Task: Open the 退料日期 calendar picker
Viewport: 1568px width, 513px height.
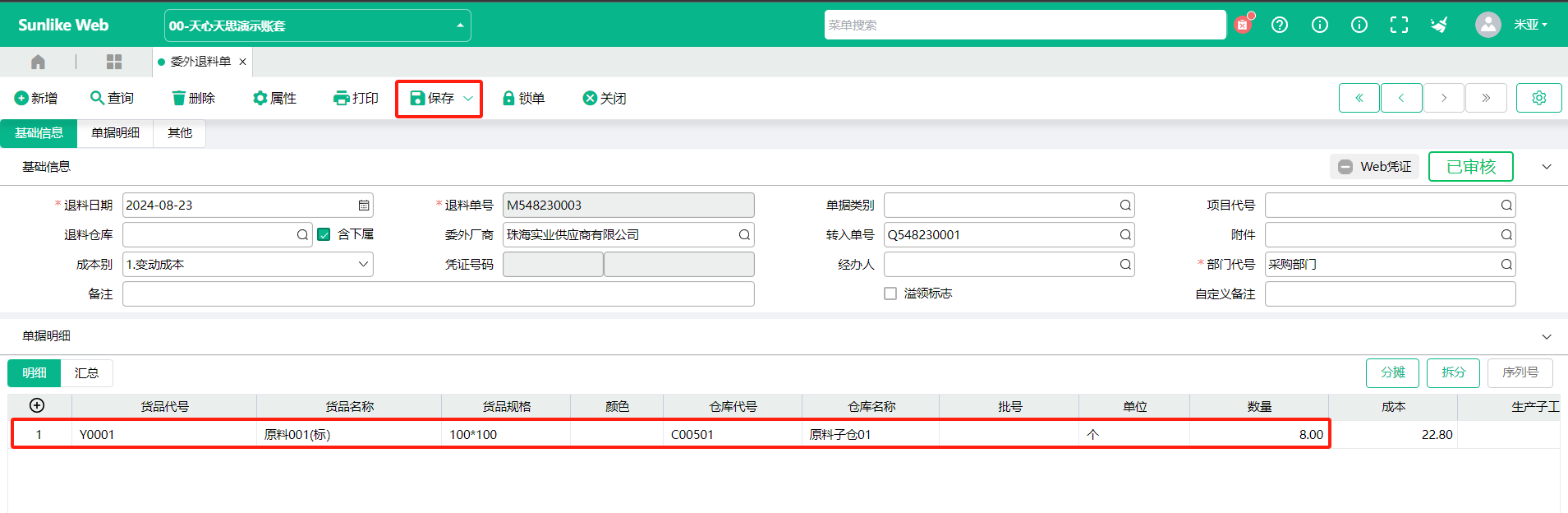Action: pos(363,206)
